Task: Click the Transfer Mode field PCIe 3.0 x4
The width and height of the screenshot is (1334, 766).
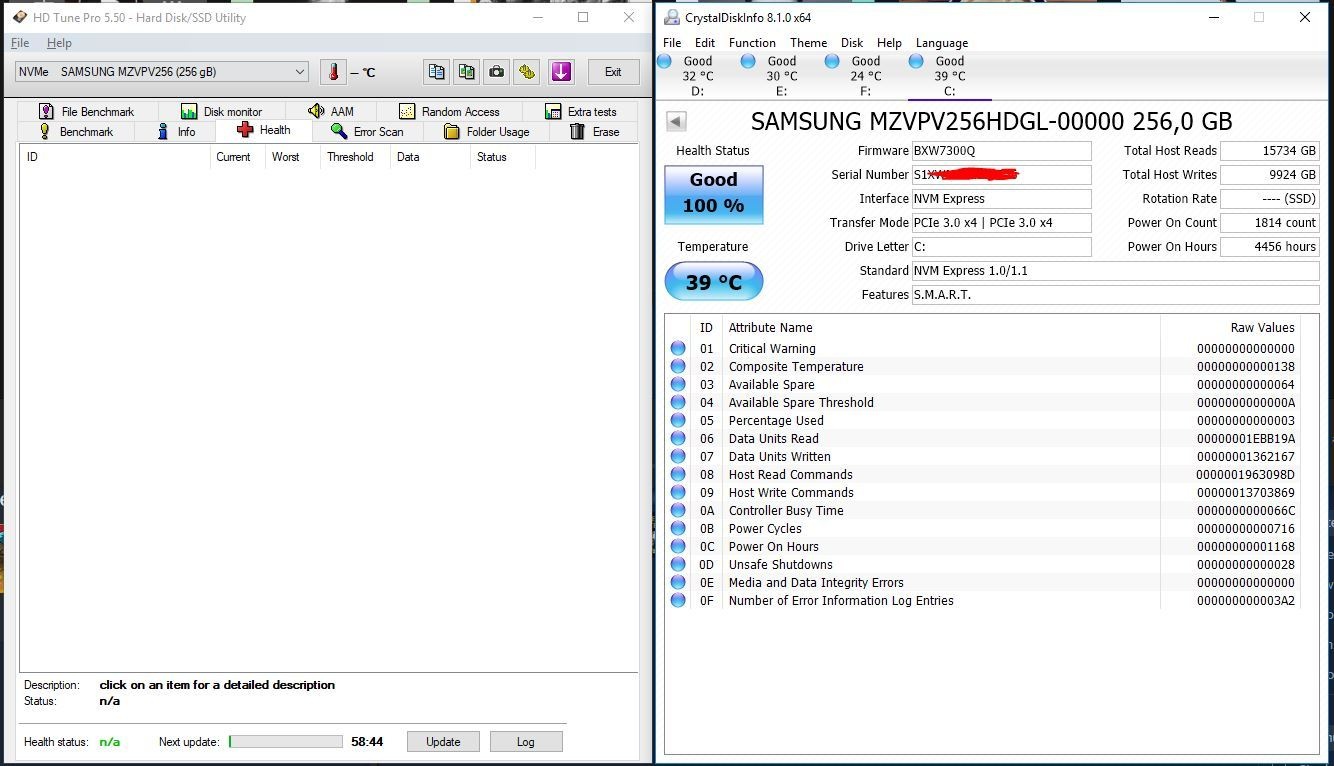Action: point(1001,223)
